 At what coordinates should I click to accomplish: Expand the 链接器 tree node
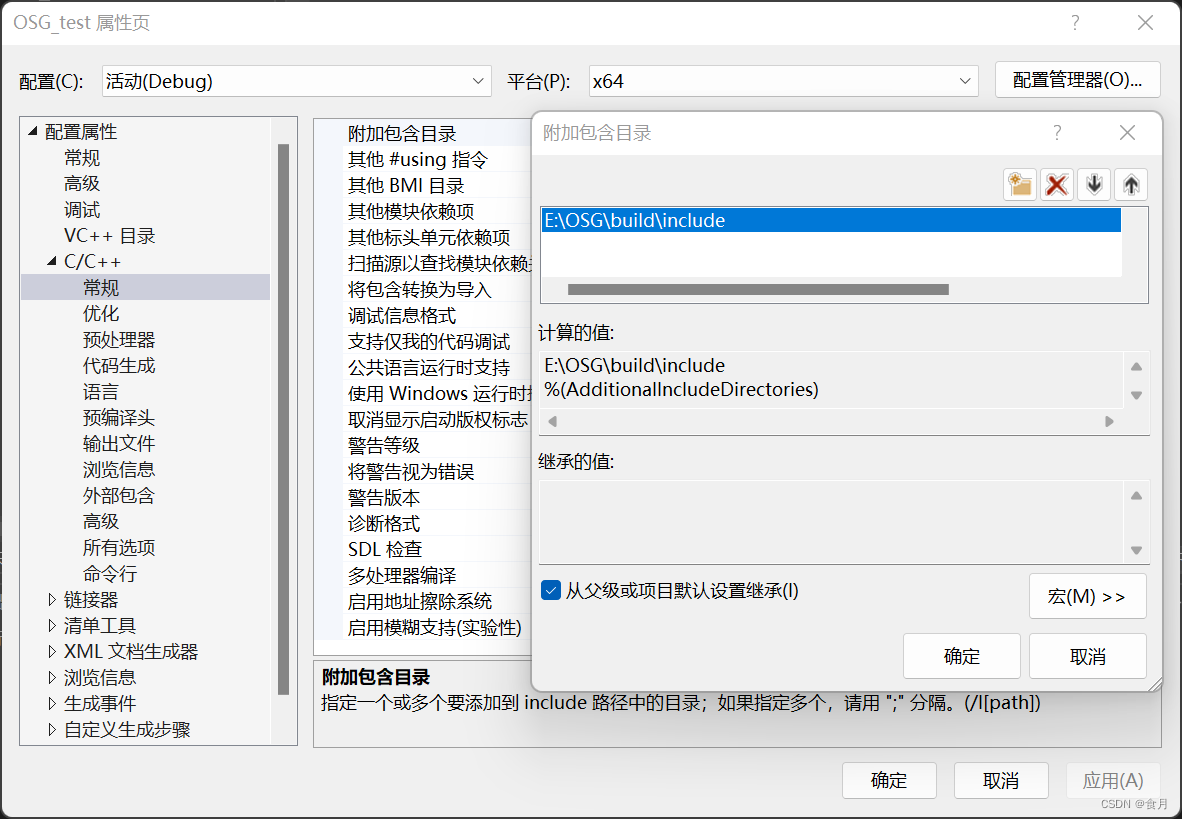click(53, 599)
